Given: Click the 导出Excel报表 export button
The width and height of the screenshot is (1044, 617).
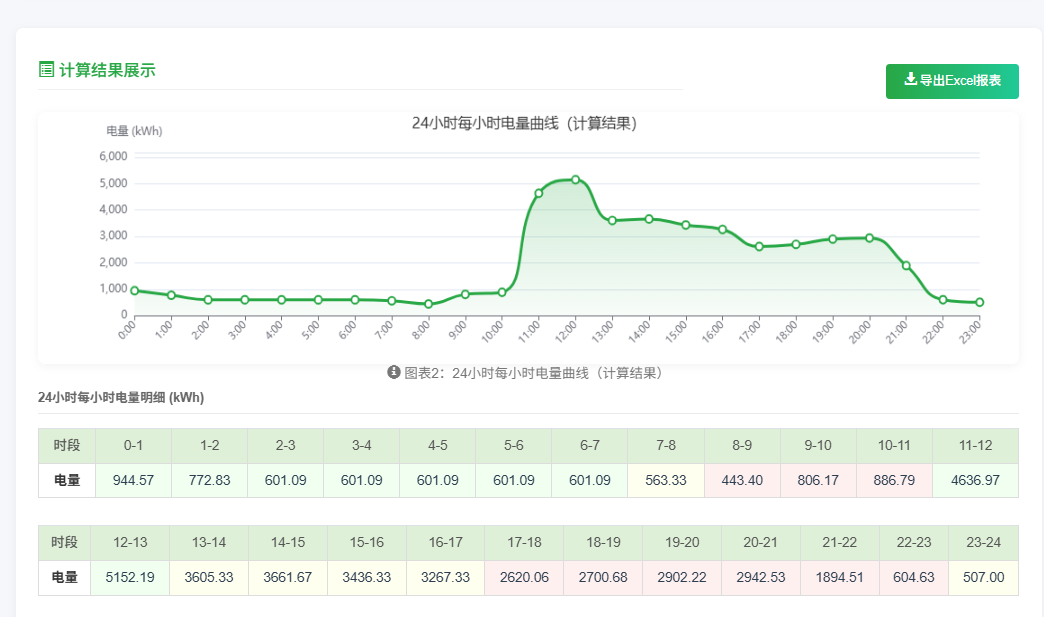Looking at the screenshot, I should 952,81.
